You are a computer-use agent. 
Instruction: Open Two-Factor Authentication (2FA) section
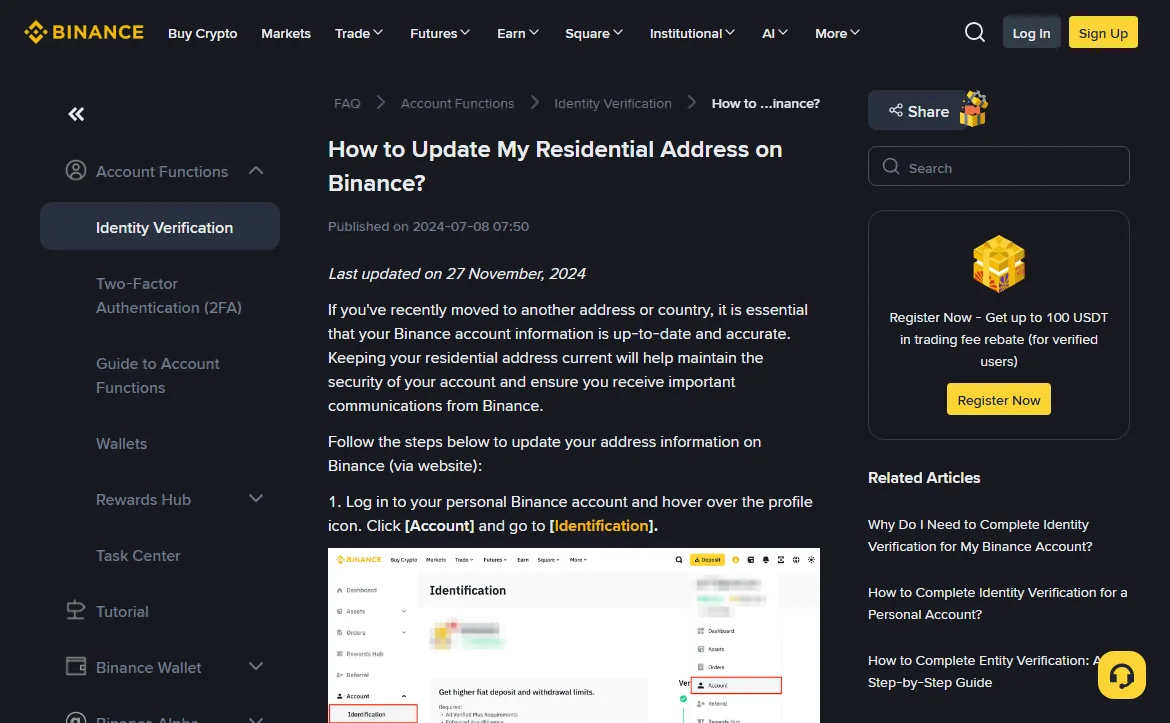pyautogui.click(x=169, y=295)
